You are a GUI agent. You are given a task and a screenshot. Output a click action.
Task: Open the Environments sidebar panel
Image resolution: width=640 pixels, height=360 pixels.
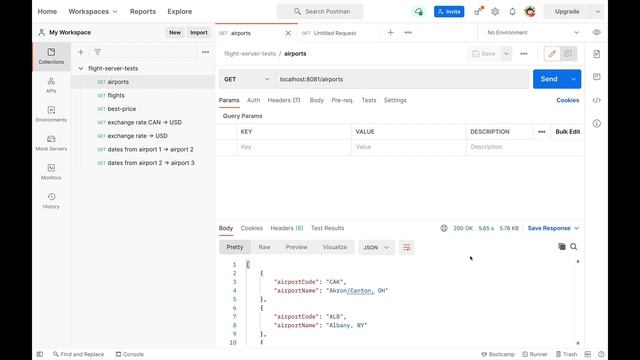[x=51, y=114]
